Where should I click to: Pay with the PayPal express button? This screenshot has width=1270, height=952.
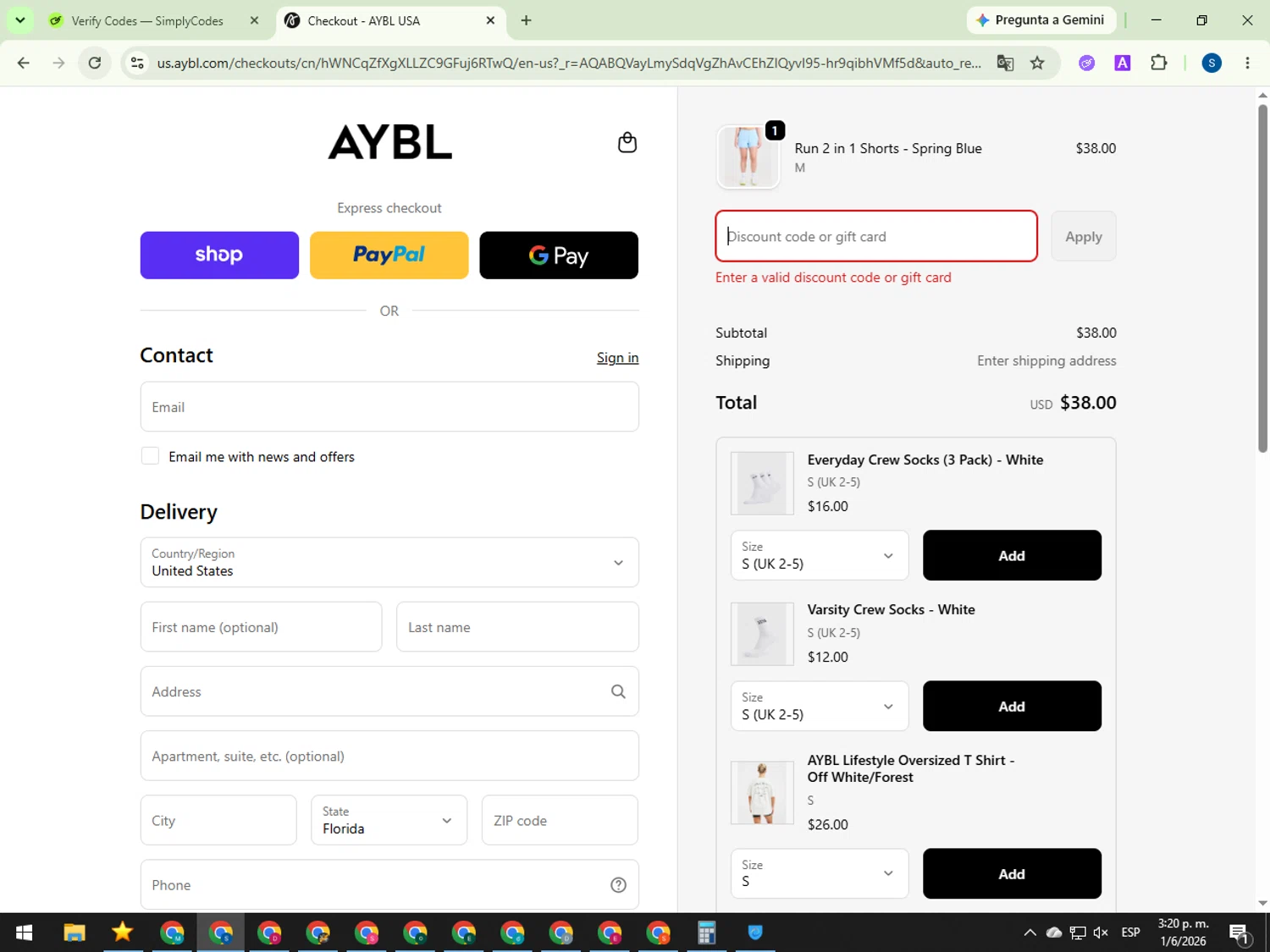click(389, 255)
